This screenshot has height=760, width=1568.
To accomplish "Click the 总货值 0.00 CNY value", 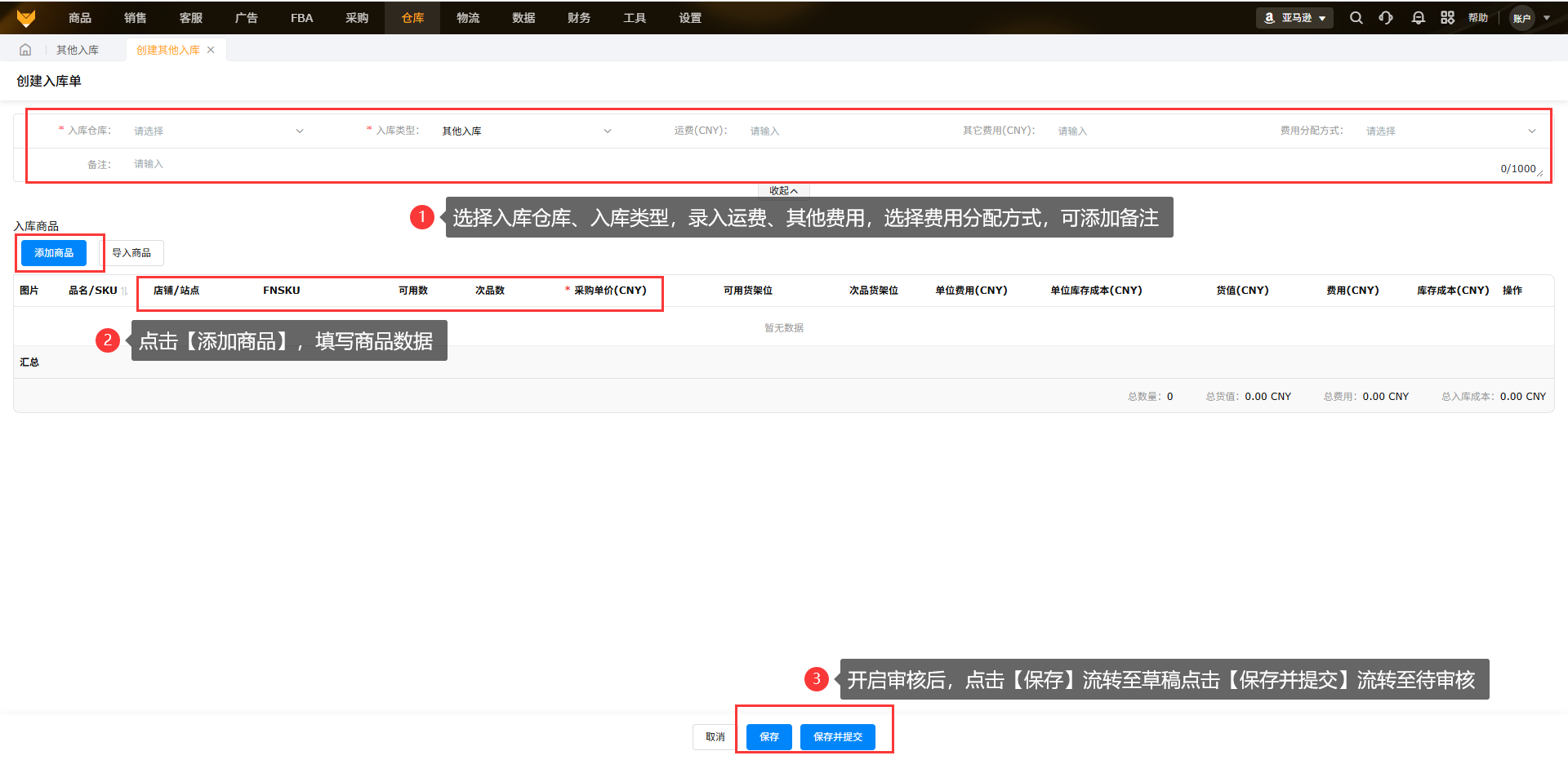I will [1268, 397].
